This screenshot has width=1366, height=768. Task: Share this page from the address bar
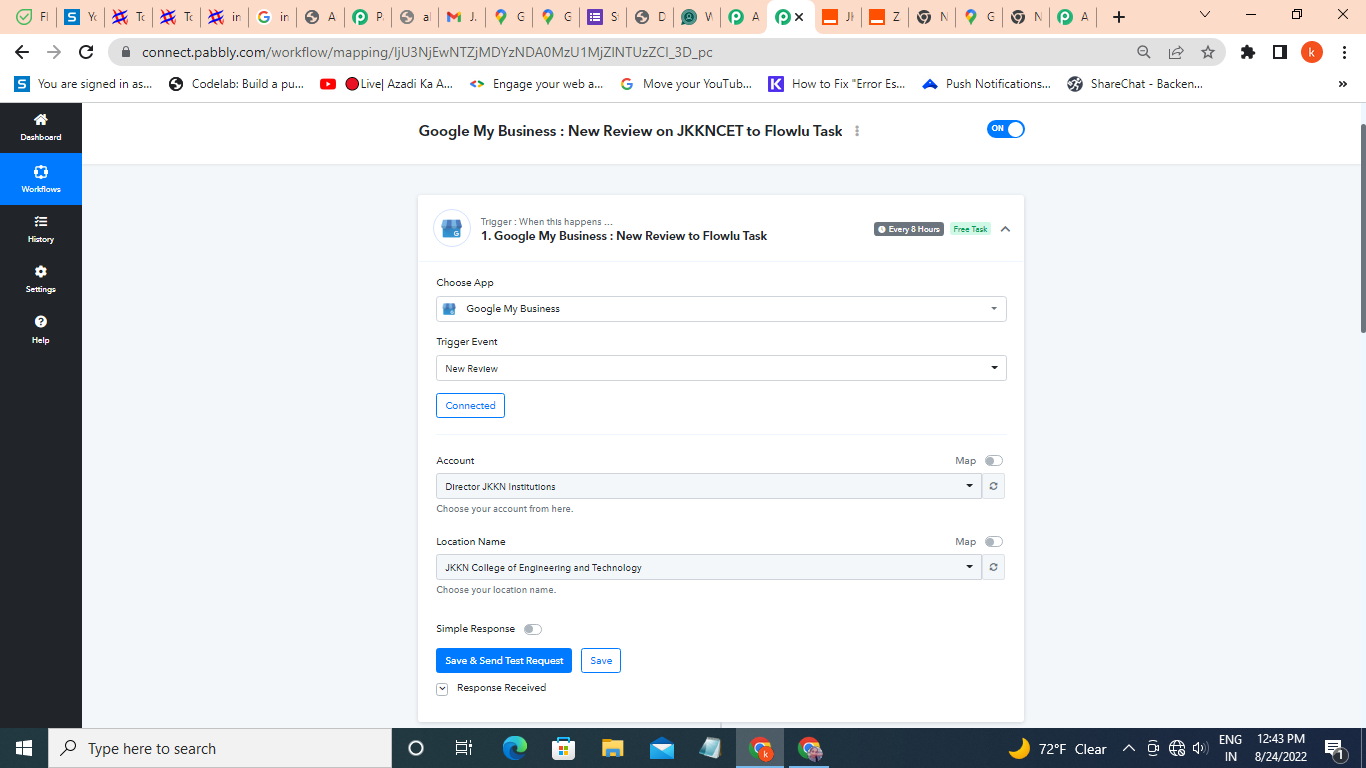pyautogui.click(x=1176, y=52)
